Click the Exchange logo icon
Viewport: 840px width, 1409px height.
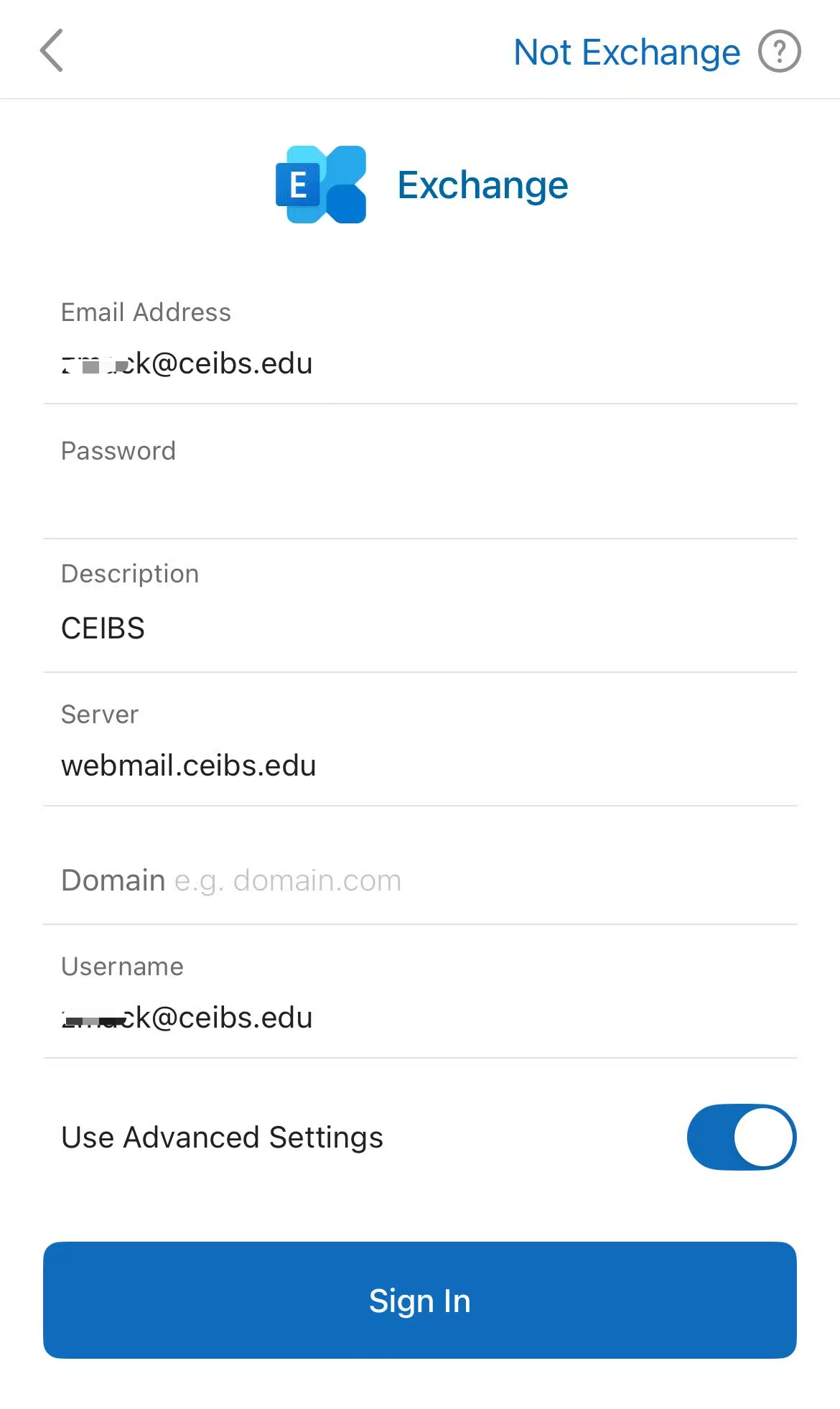tap(321, 185)
